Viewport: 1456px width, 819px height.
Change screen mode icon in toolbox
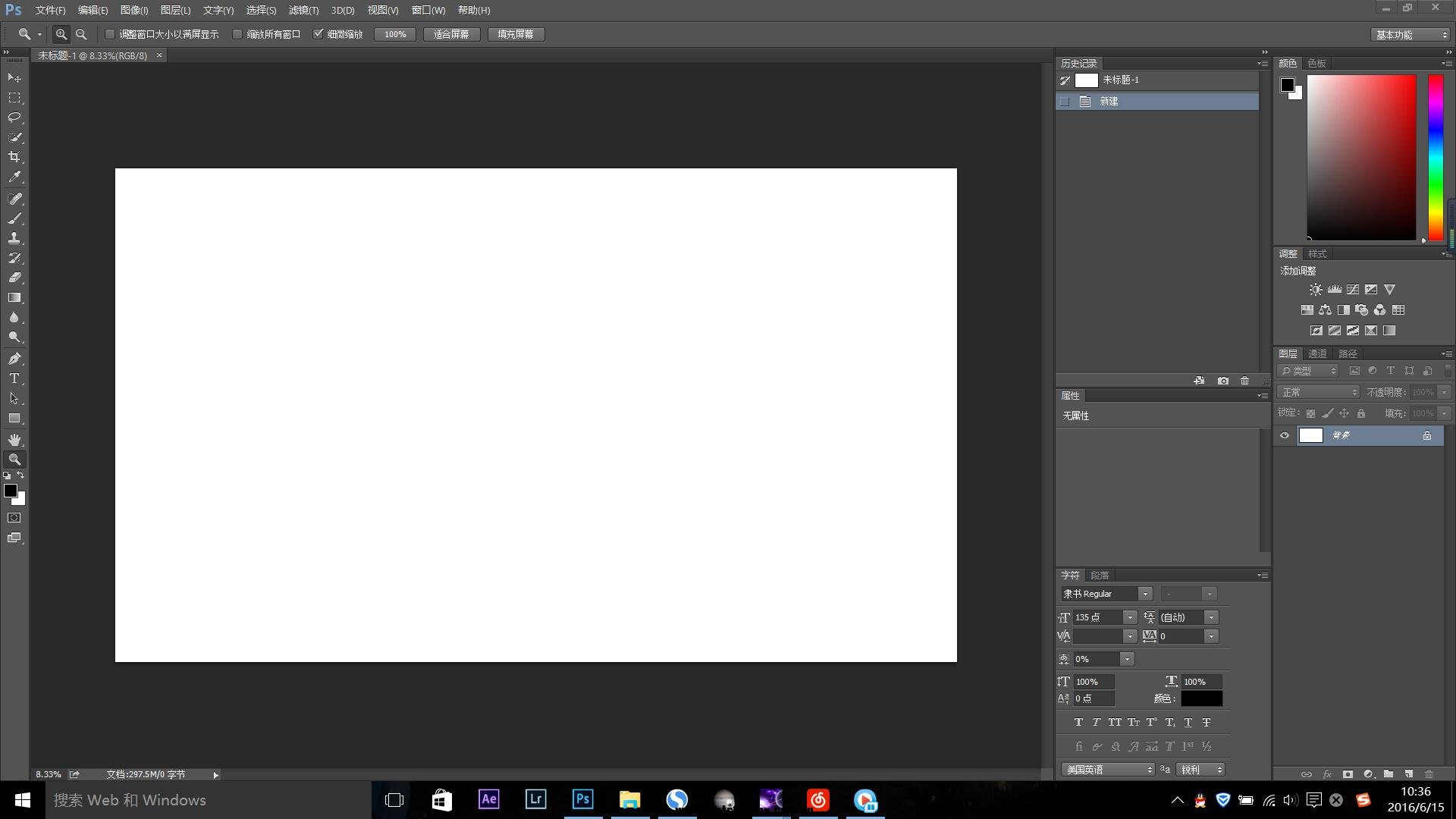[14, 538]
